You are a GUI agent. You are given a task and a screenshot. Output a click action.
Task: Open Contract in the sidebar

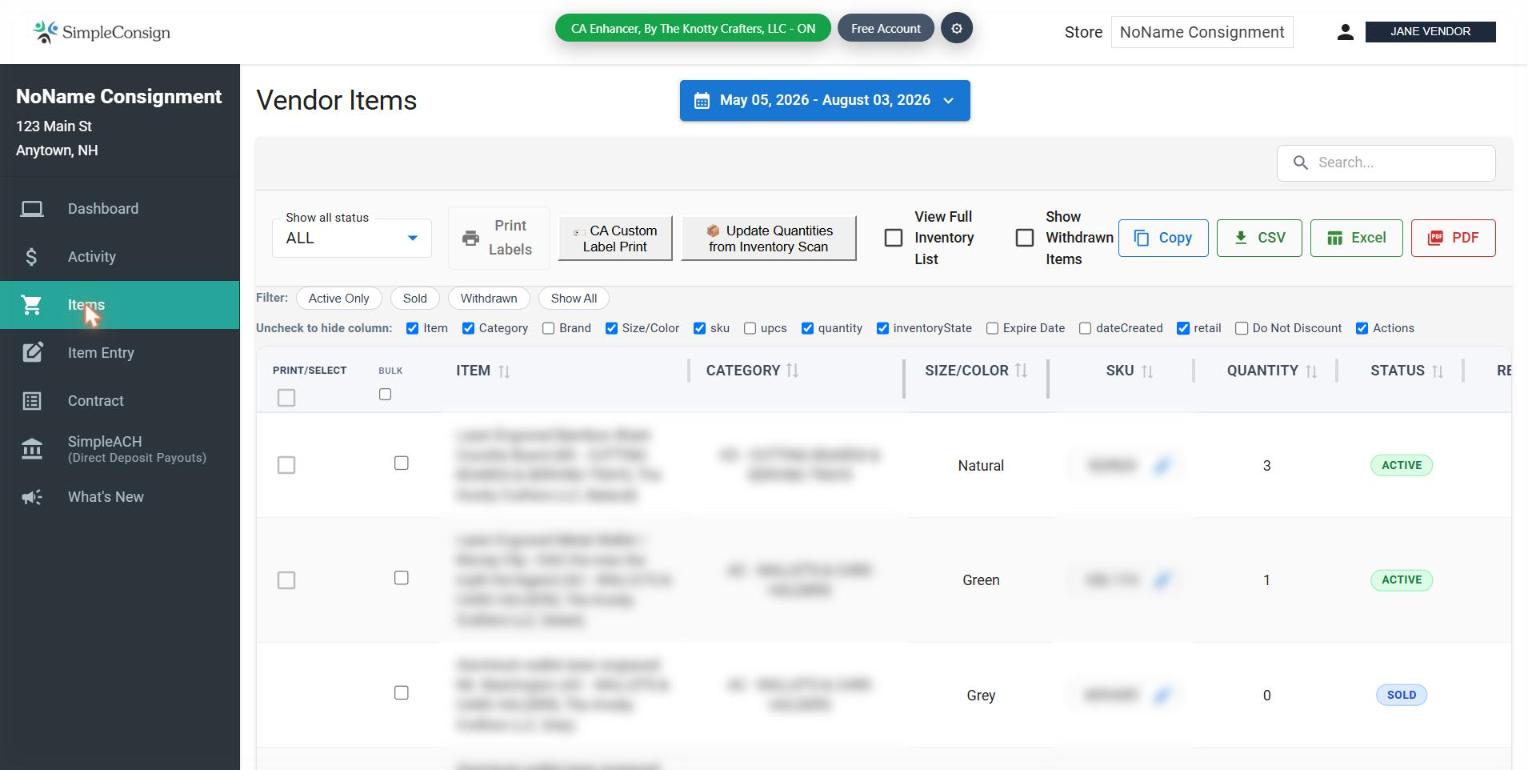click(120, 401)
